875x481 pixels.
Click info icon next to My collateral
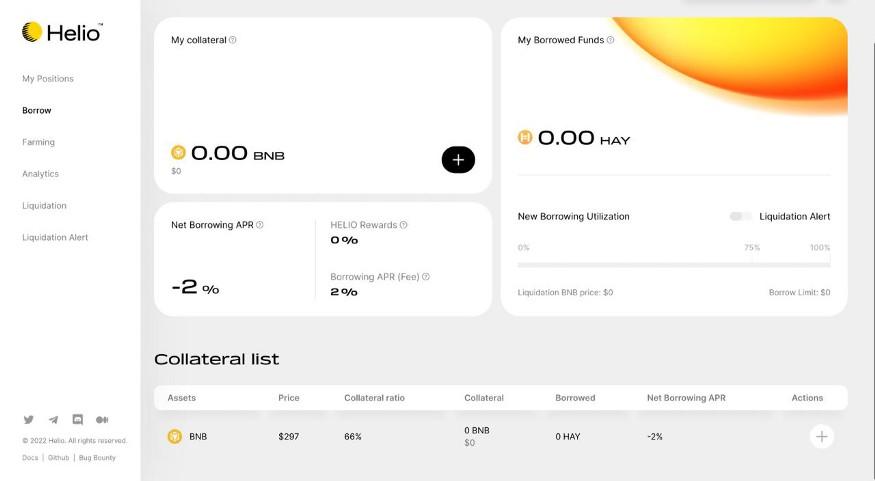[233, 40]
